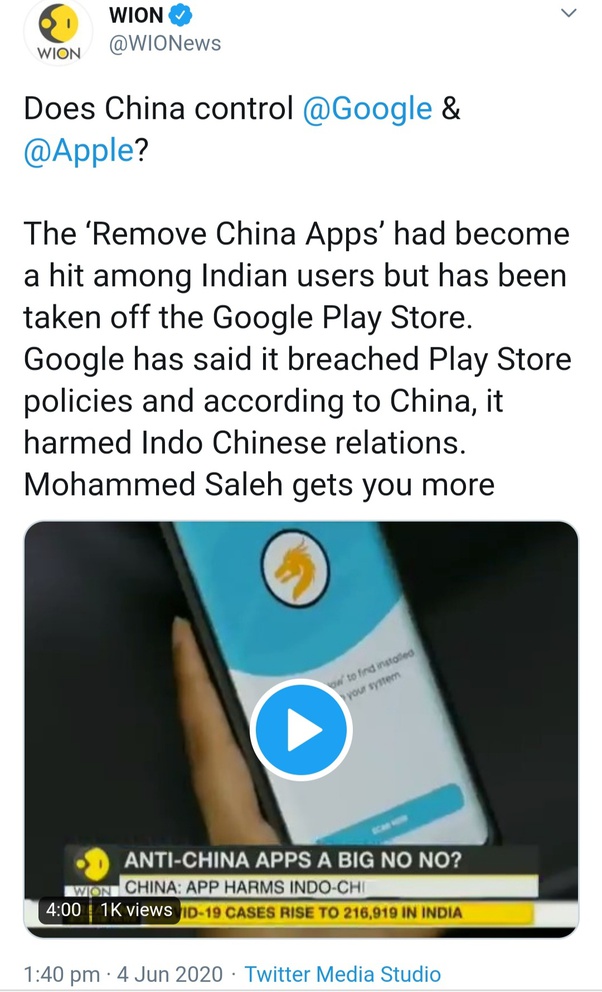602x992 pixels.
Task: Click the WION account name
Action: click(x=136, y=15)
